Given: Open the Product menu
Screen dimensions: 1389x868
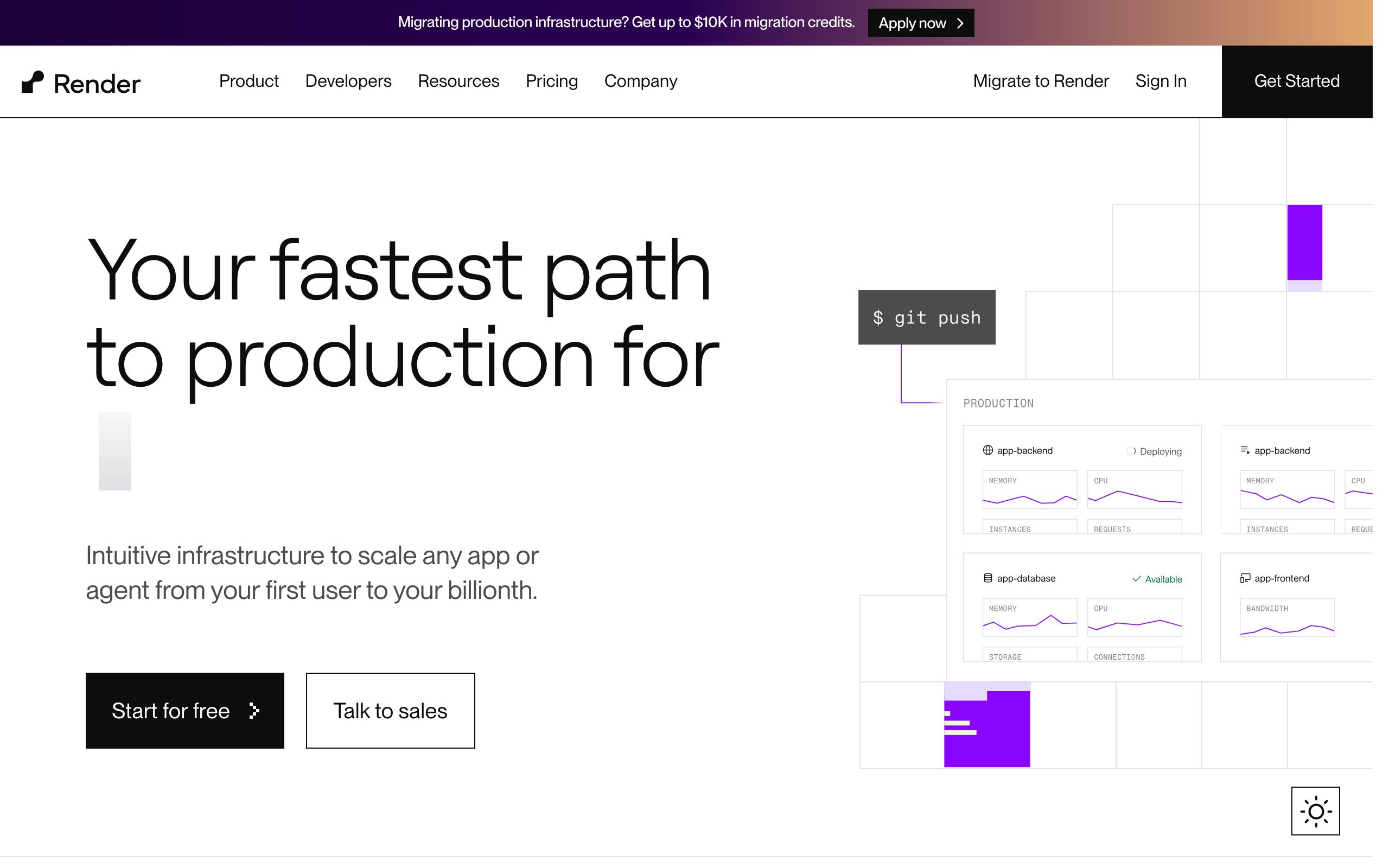Looking at the screenshot, I should pyautogui.click(x=249, y=81).
